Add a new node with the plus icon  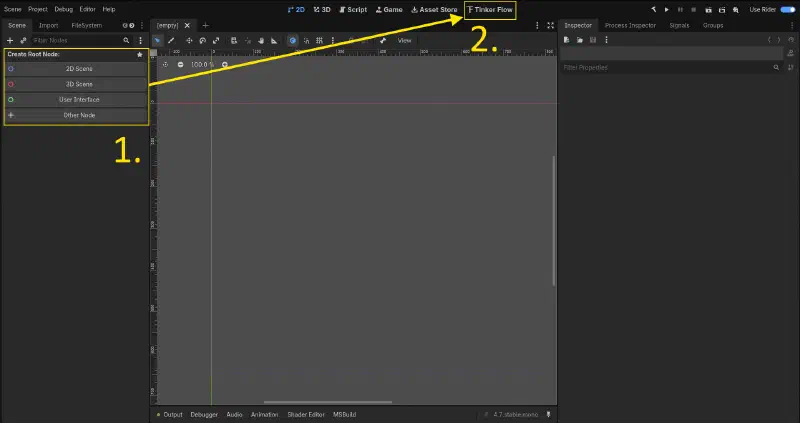click(x=10, y=40)
